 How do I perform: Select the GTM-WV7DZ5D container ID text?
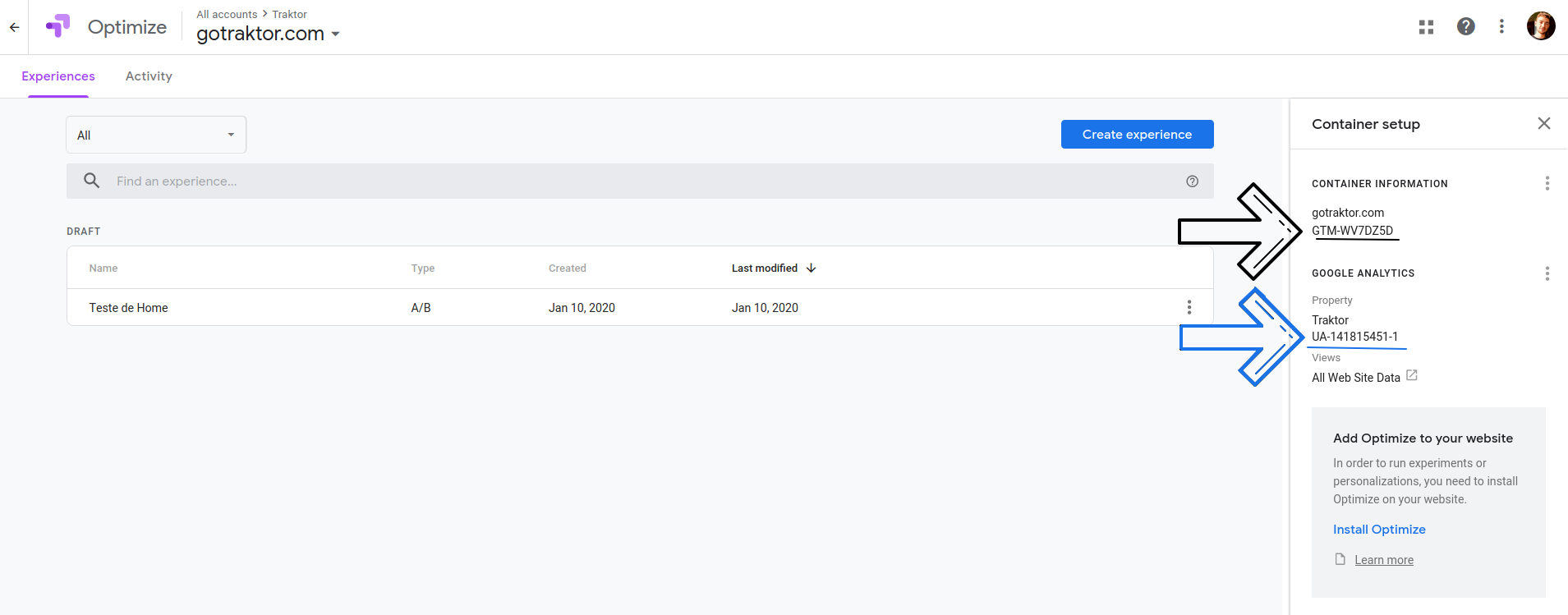click(x=1352, y=231)
